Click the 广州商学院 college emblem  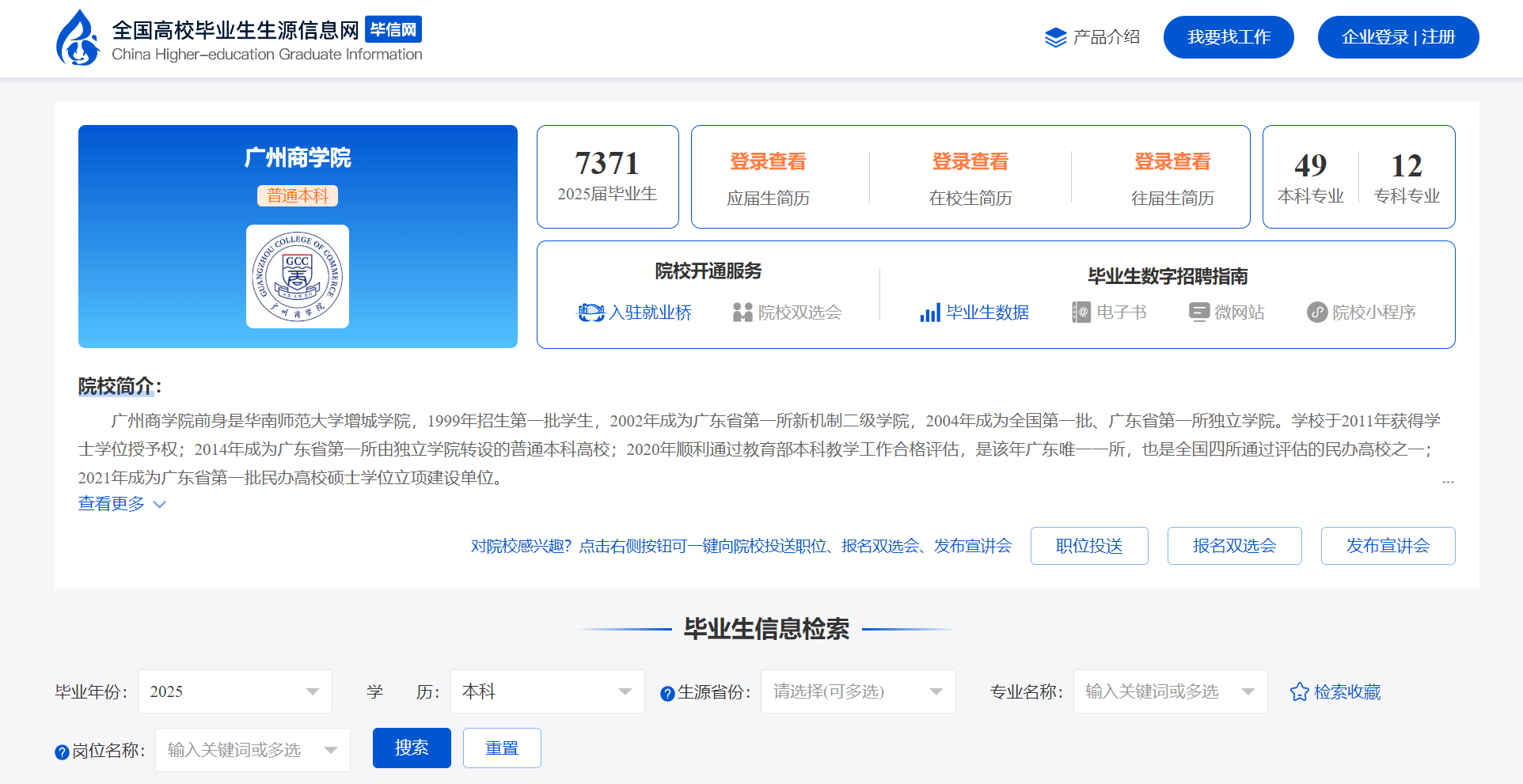[x=298, y=277]
